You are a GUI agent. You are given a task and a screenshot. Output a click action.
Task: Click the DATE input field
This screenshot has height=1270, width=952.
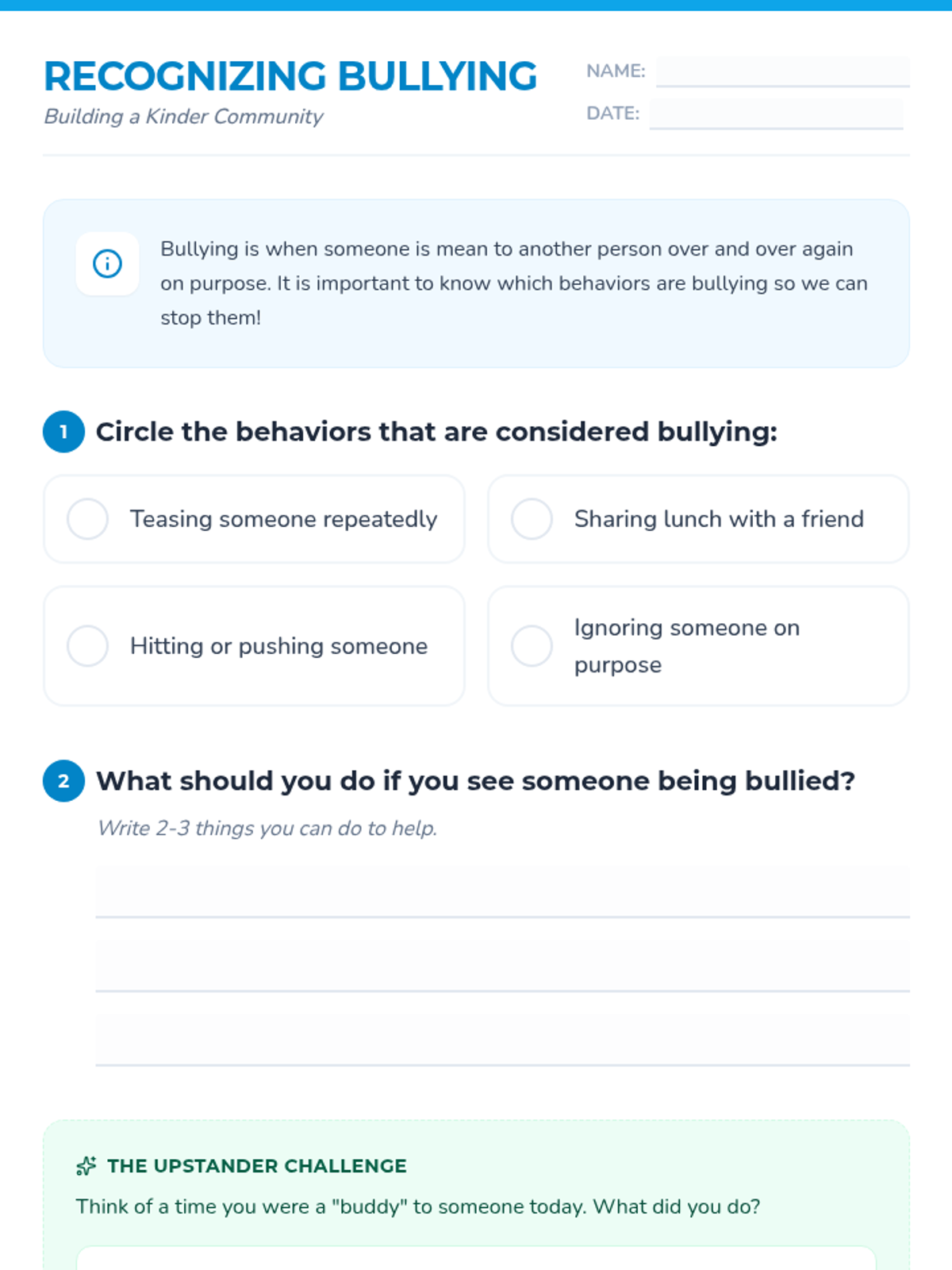click(x=775, y=114)
